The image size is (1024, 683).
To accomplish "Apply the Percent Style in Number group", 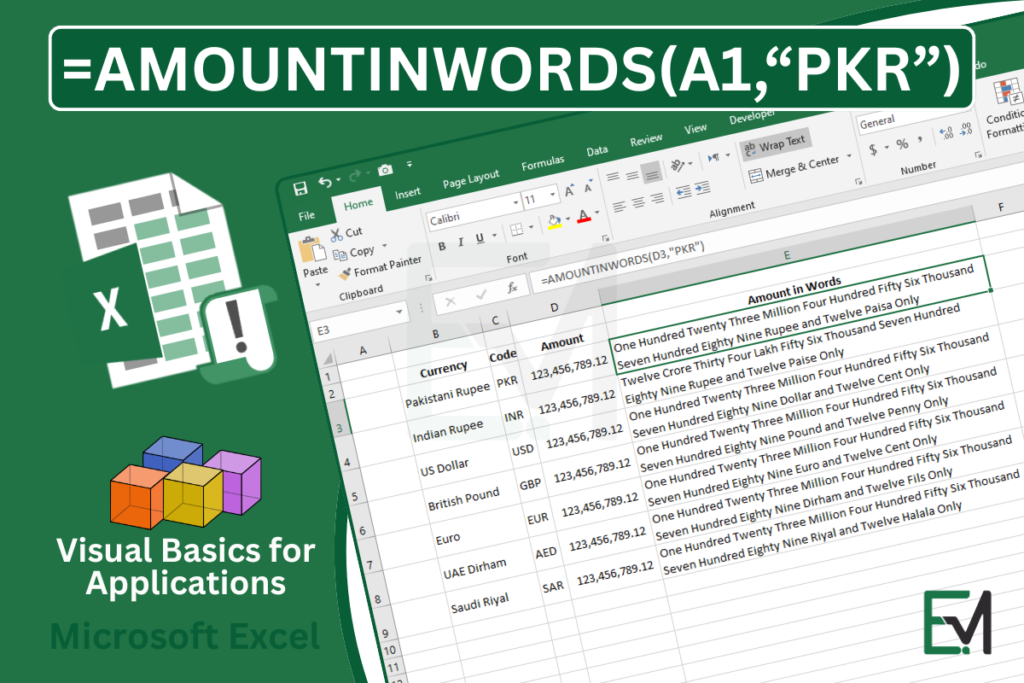I will coord(902,142).
